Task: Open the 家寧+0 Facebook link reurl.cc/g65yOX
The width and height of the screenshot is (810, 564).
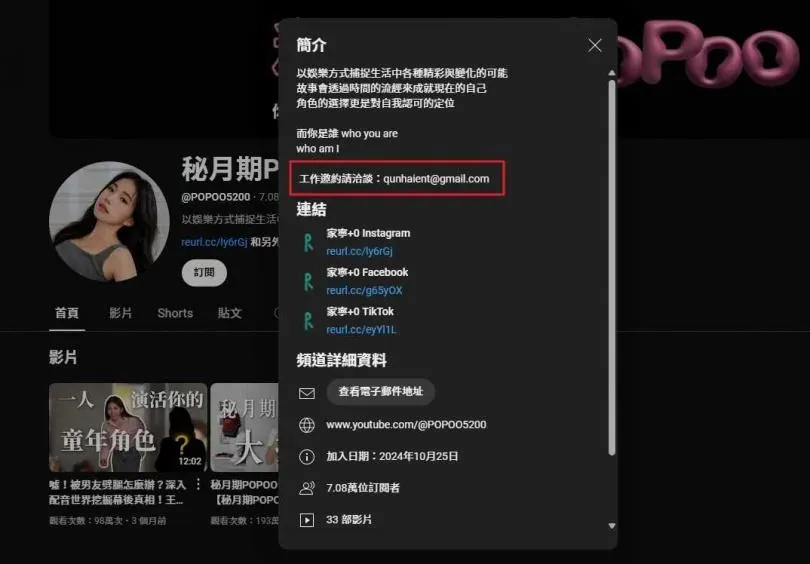Action: coord(364,290)
